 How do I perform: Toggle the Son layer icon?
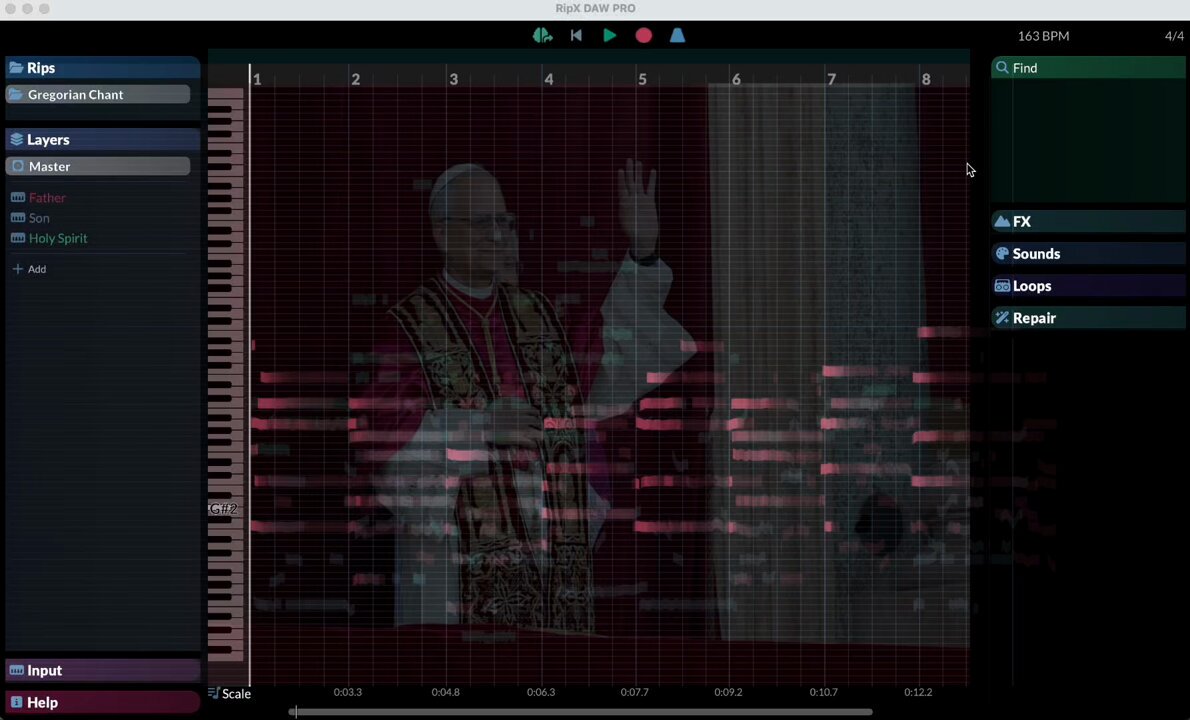pyautogui.click(x=17, y=218)
